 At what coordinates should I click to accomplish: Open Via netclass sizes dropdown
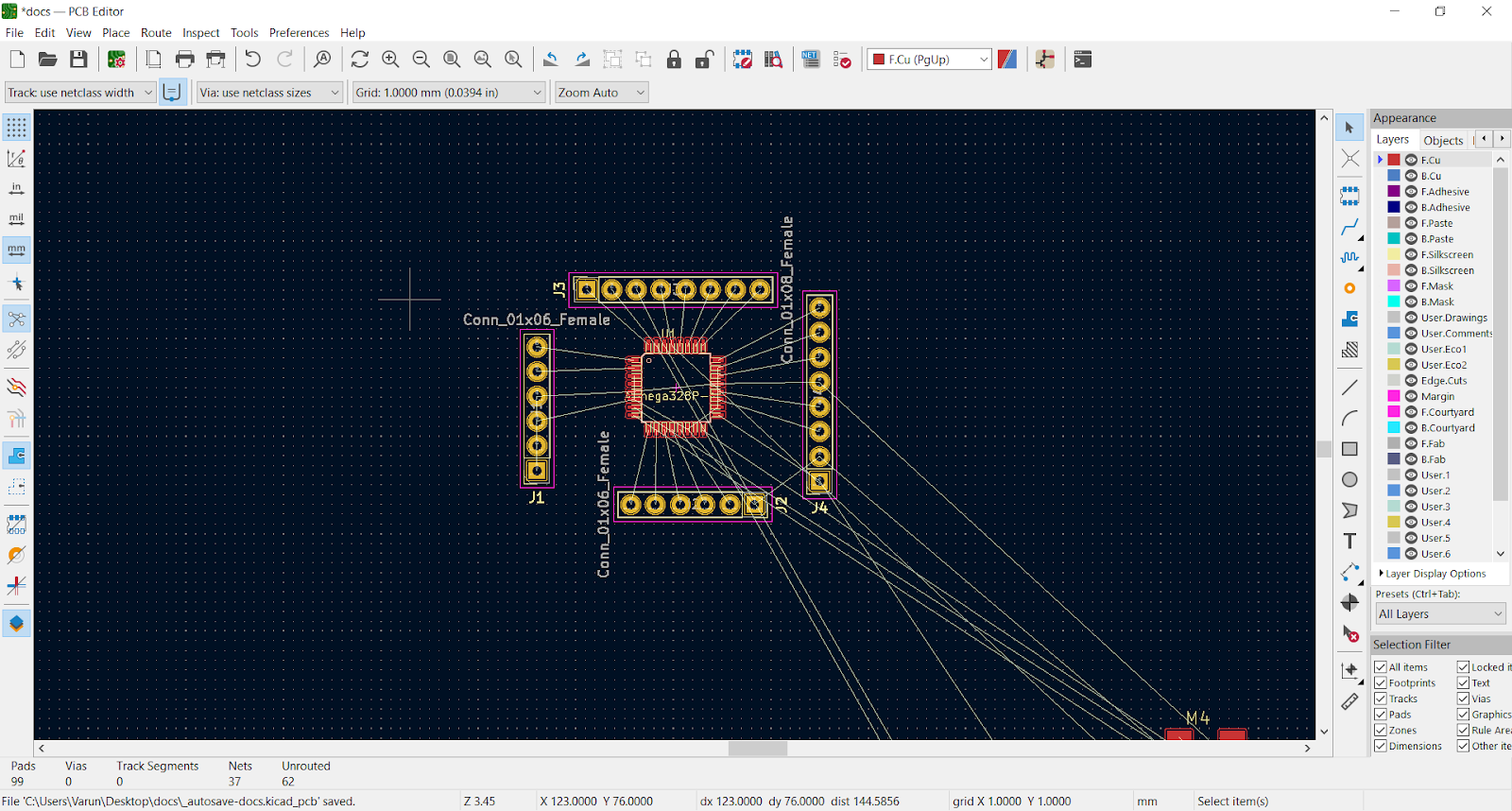[x=269, y=93]
